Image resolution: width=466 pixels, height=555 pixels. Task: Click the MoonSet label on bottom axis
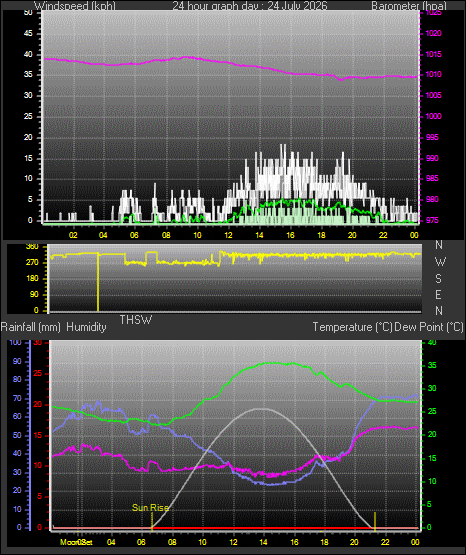(76, 542)
